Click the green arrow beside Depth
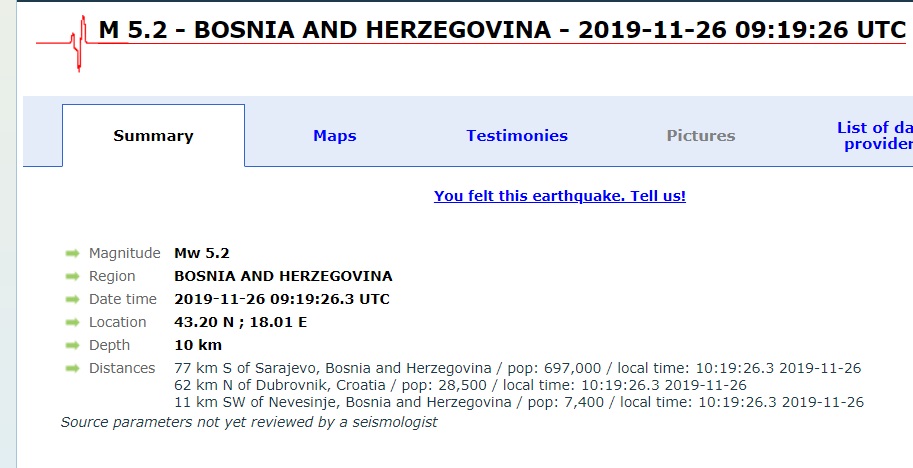The height and width of the screenshot is (468, 913). (72, 345)
